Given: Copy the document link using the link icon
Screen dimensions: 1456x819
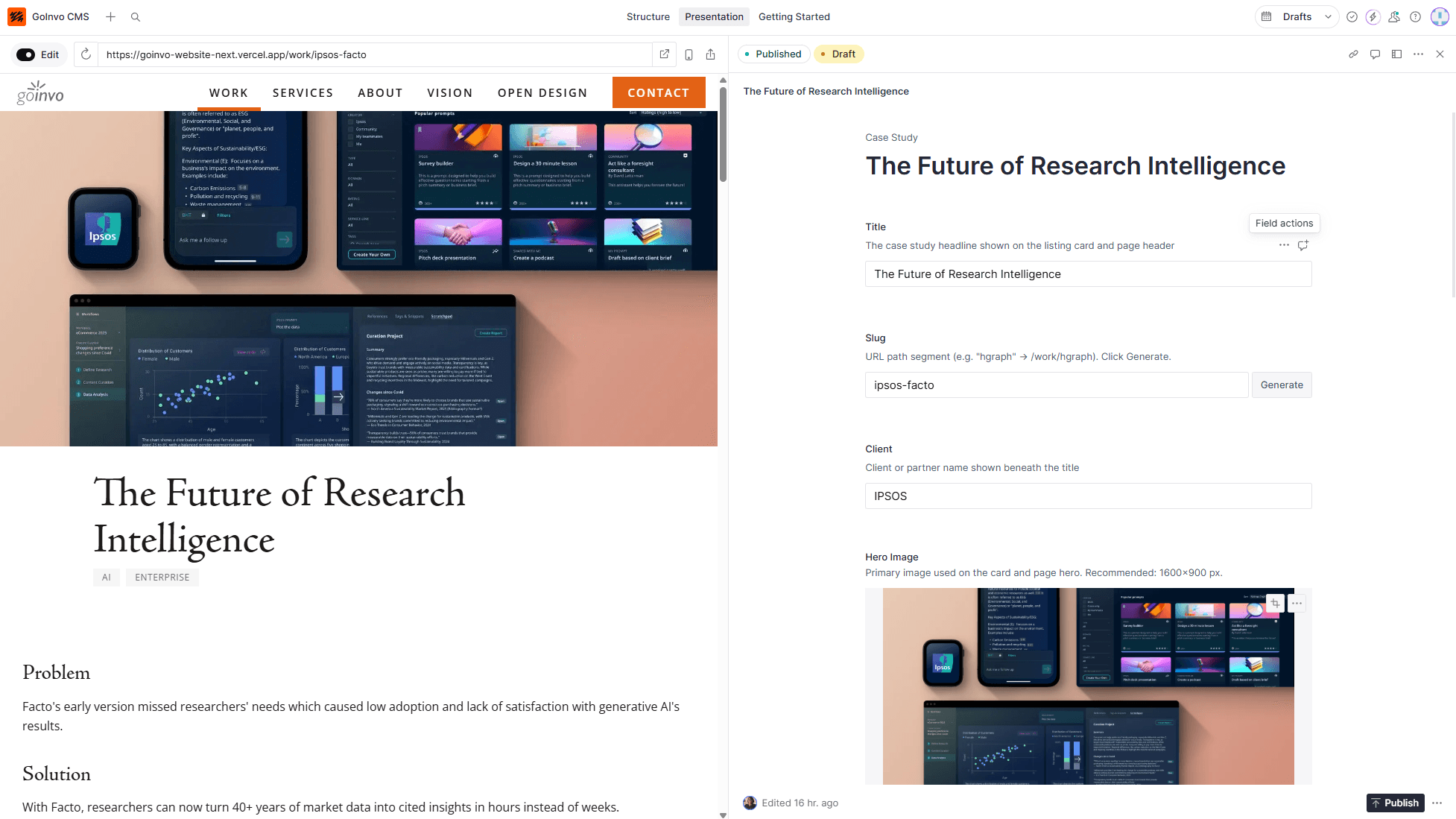Looking at the screenshot, I should coord(1354,54).
